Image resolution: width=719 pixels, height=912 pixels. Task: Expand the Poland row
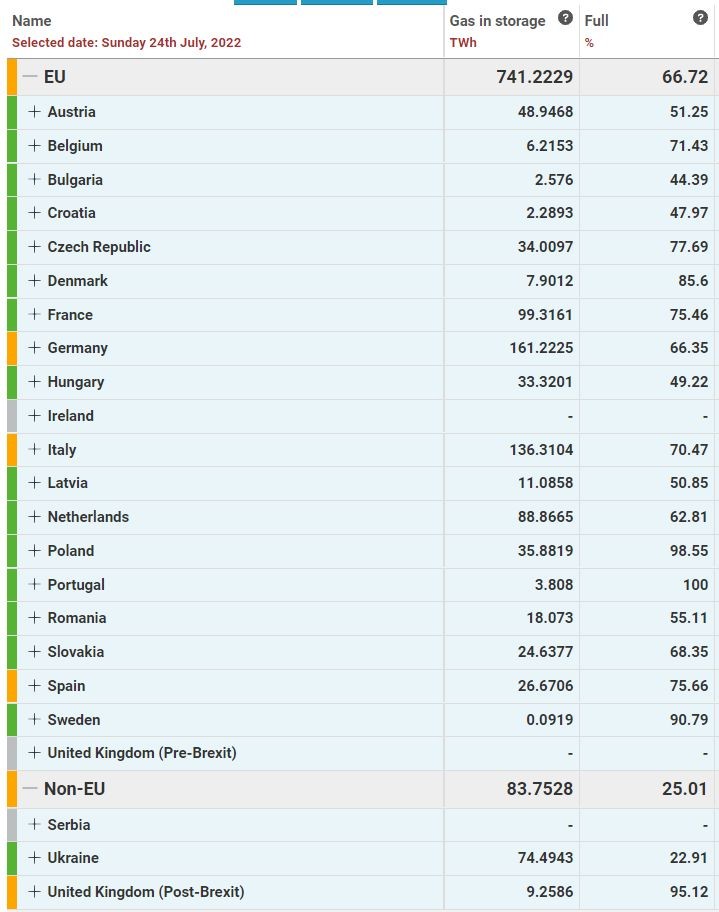tap(34, 550)
